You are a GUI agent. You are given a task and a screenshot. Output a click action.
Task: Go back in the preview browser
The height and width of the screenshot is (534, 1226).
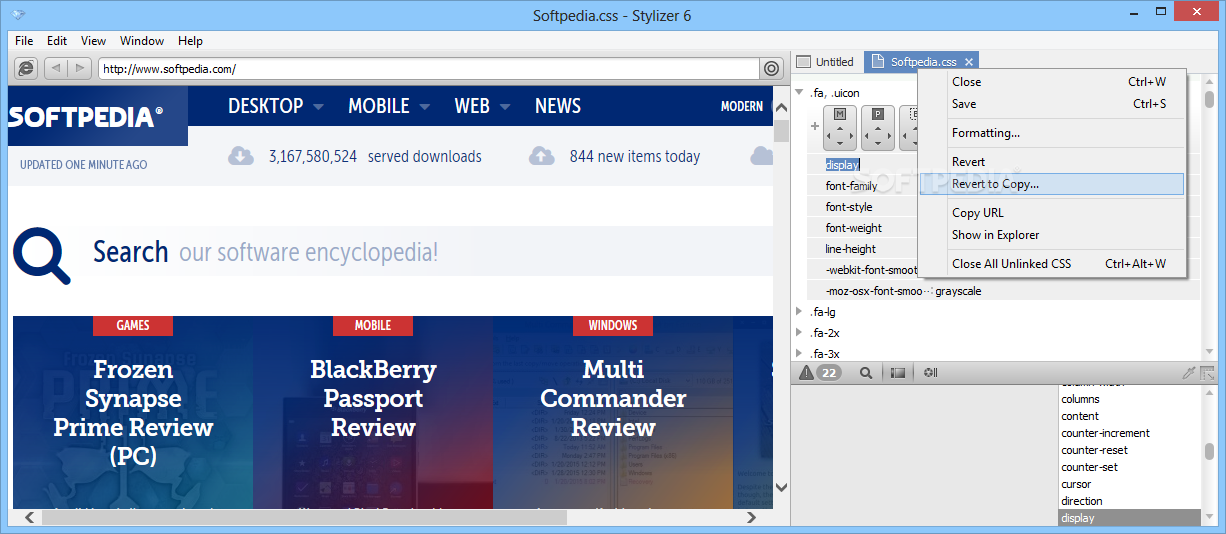tap(56, 68)
